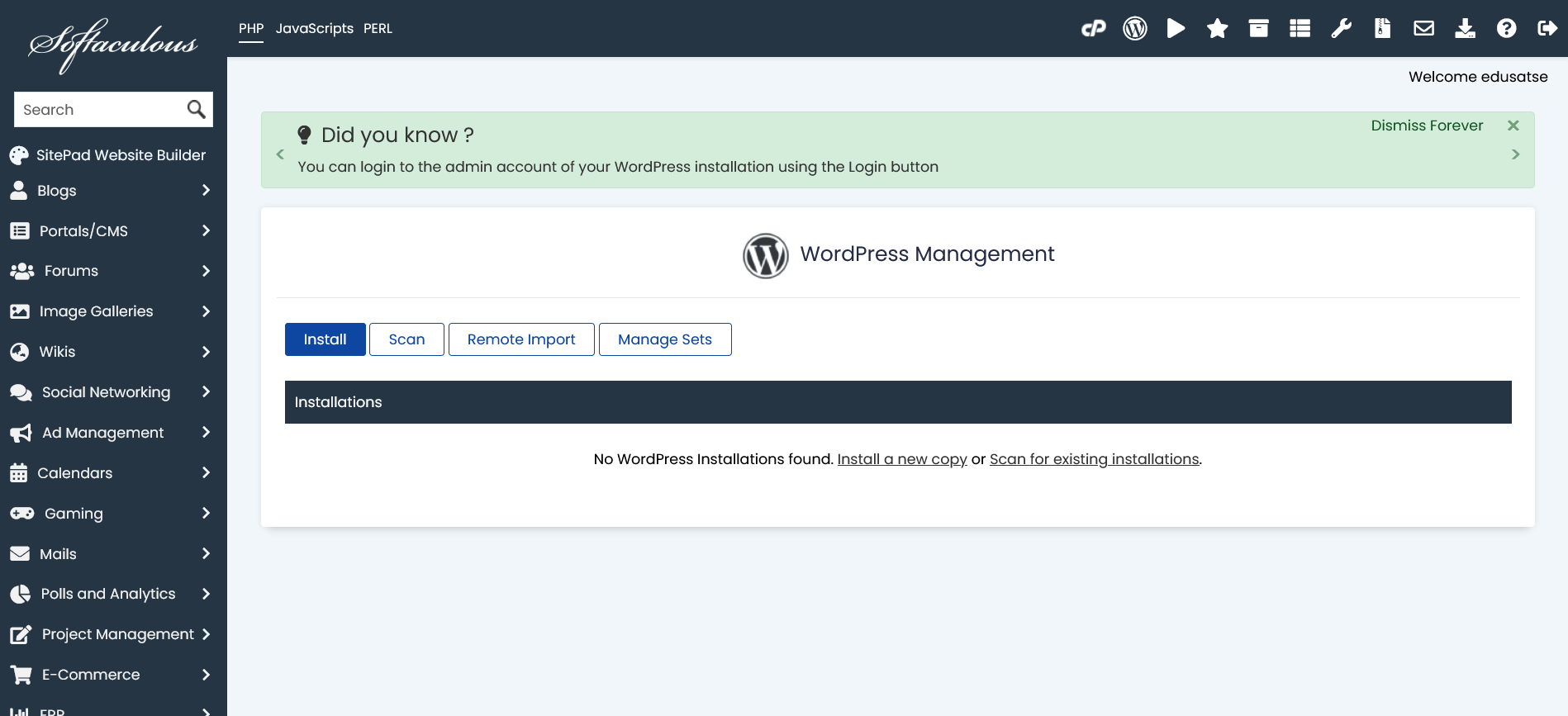Open the backups download icon
This screenshot has height=716, width=1568.
(1465, 29)
